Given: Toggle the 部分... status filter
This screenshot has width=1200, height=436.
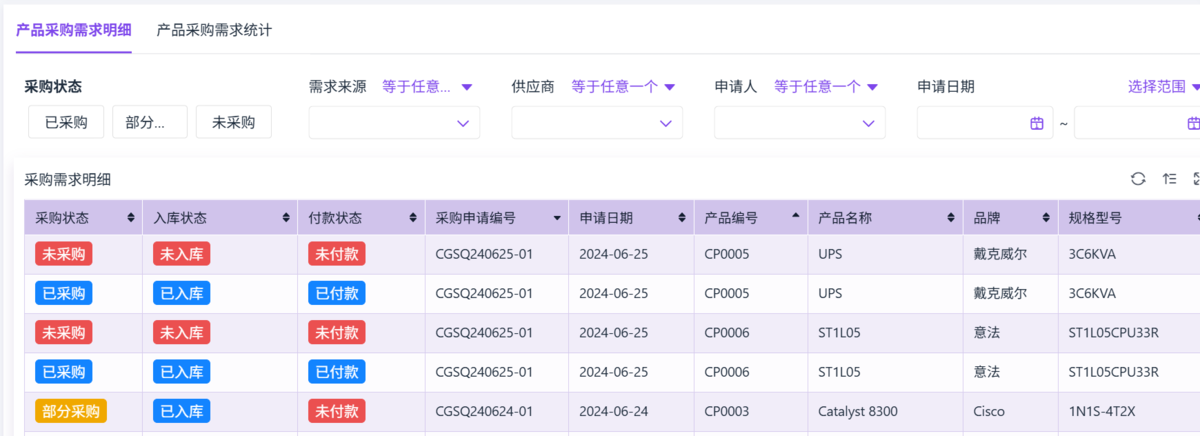Looking at the screenshot, I should 150,122.
